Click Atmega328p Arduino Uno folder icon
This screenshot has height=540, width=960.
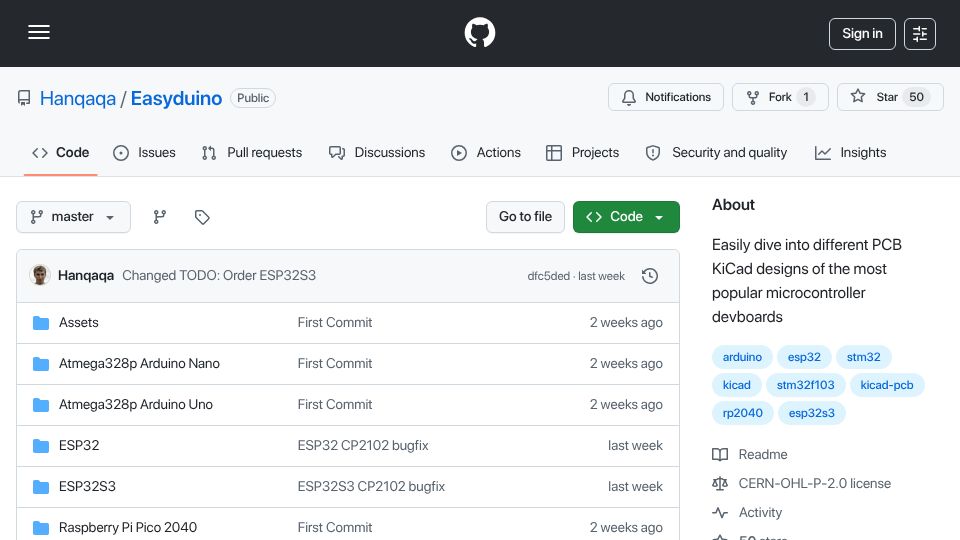[x=41, y=405]
